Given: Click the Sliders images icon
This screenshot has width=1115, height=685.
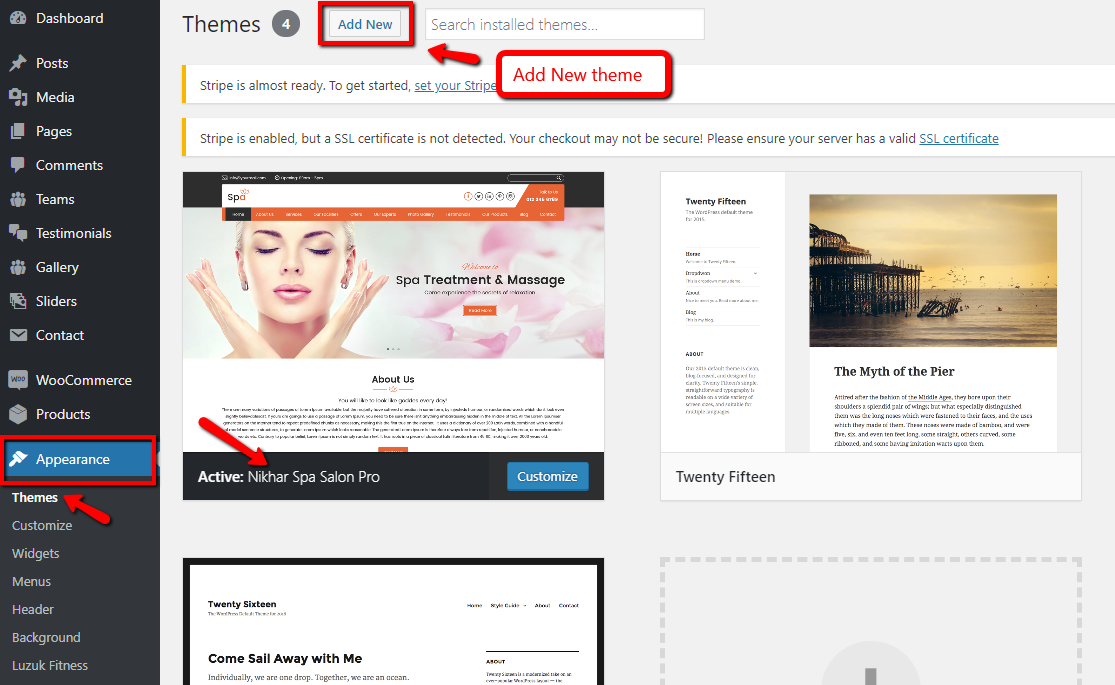Looking at the screenshot, I should pyautogui.click(x=18, y=302).
